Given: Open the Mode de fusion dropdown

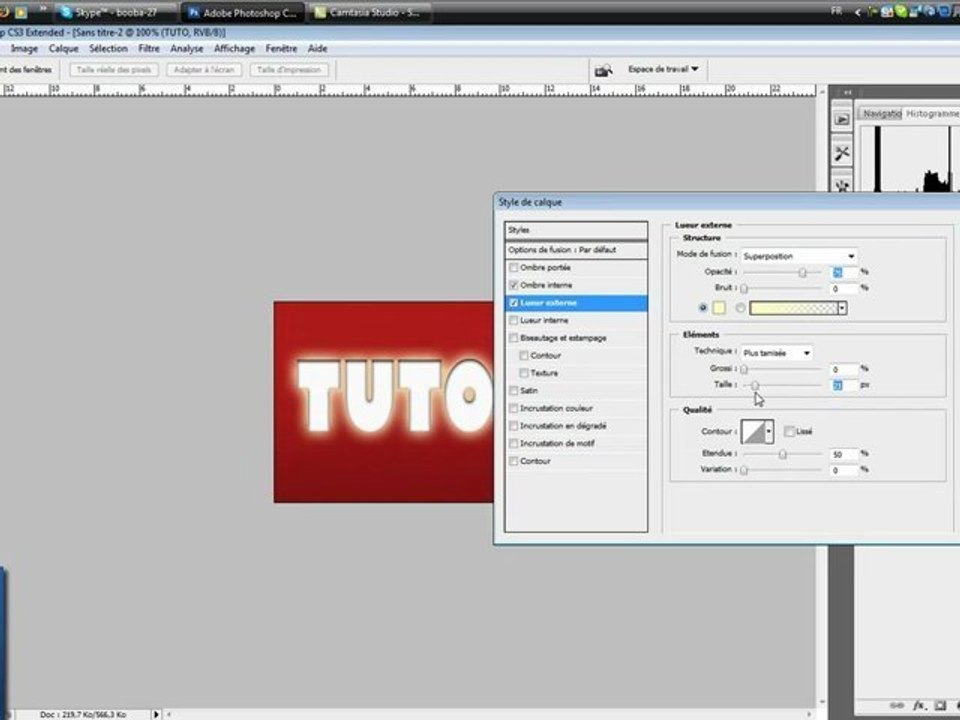Looking at the screenshot, I should [x=799, y=256].
